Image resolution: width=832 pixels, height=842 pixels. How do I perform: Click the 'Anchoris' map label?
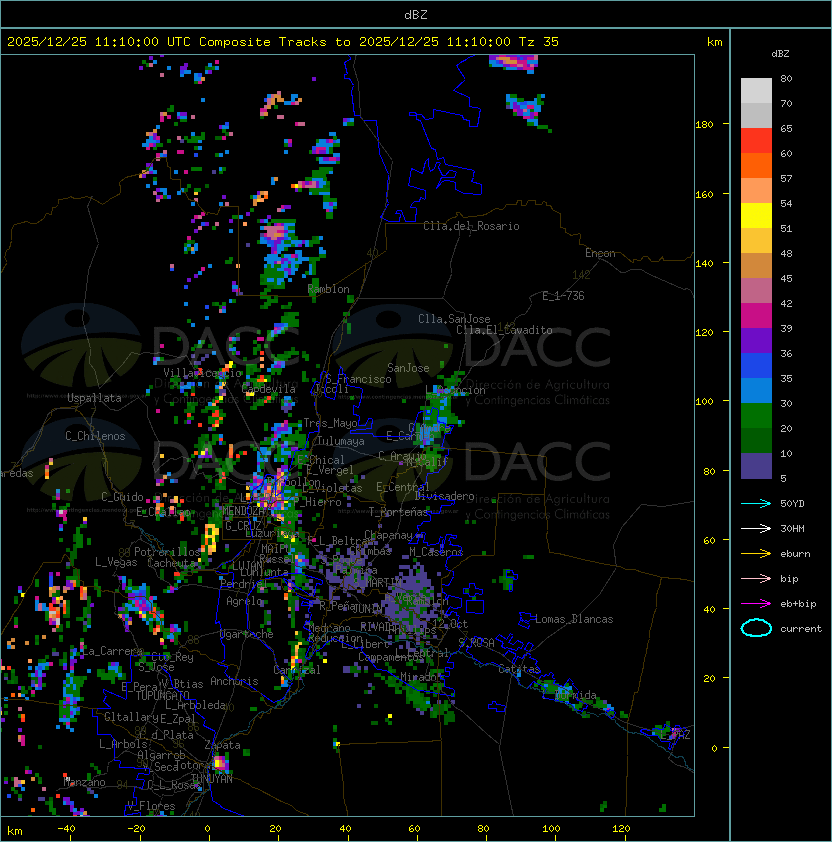(234, 681)
